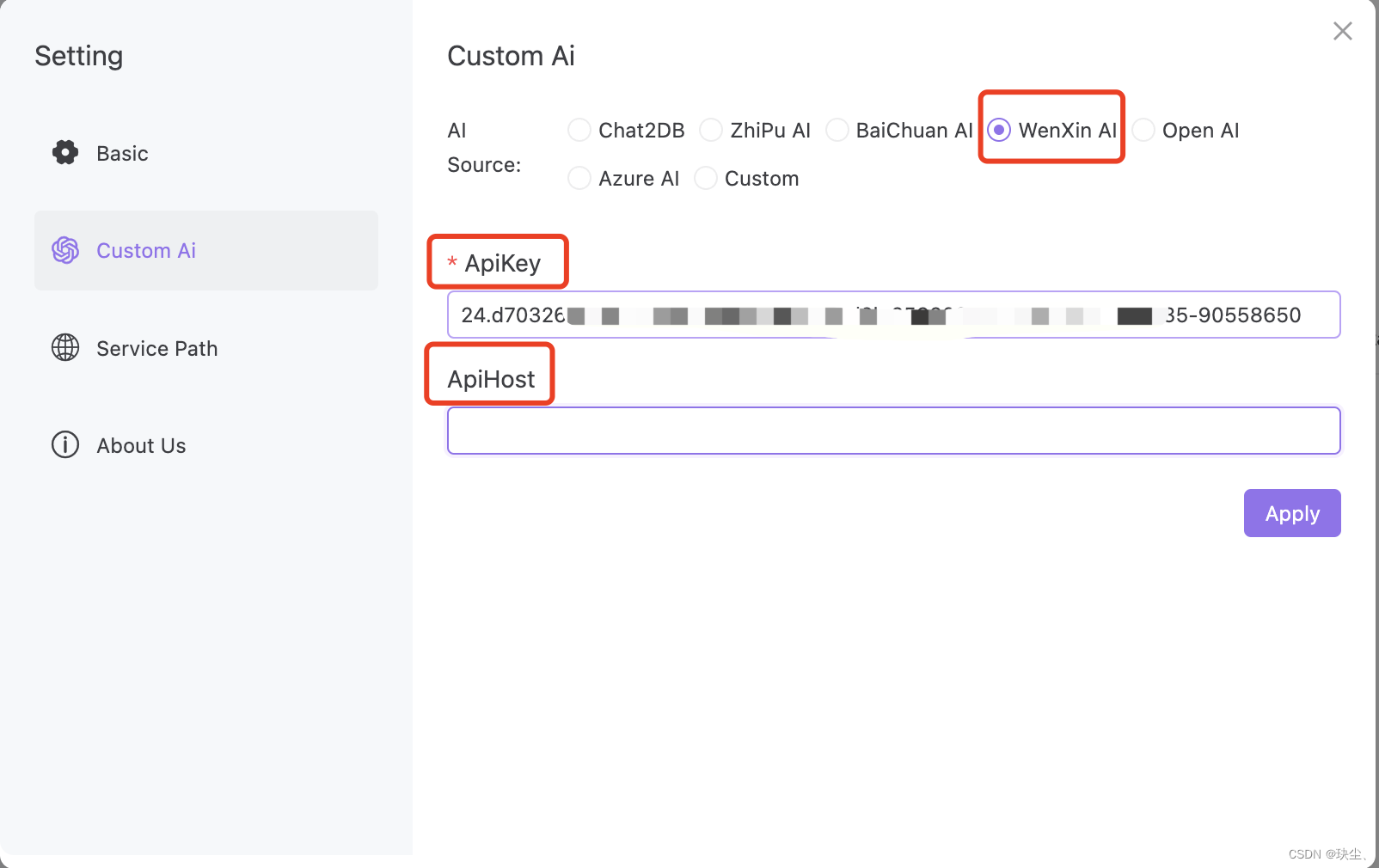Click the Service Path globe icon
Screen dimensions: 1379x868
pyautogui.click(x=65, y=348)
